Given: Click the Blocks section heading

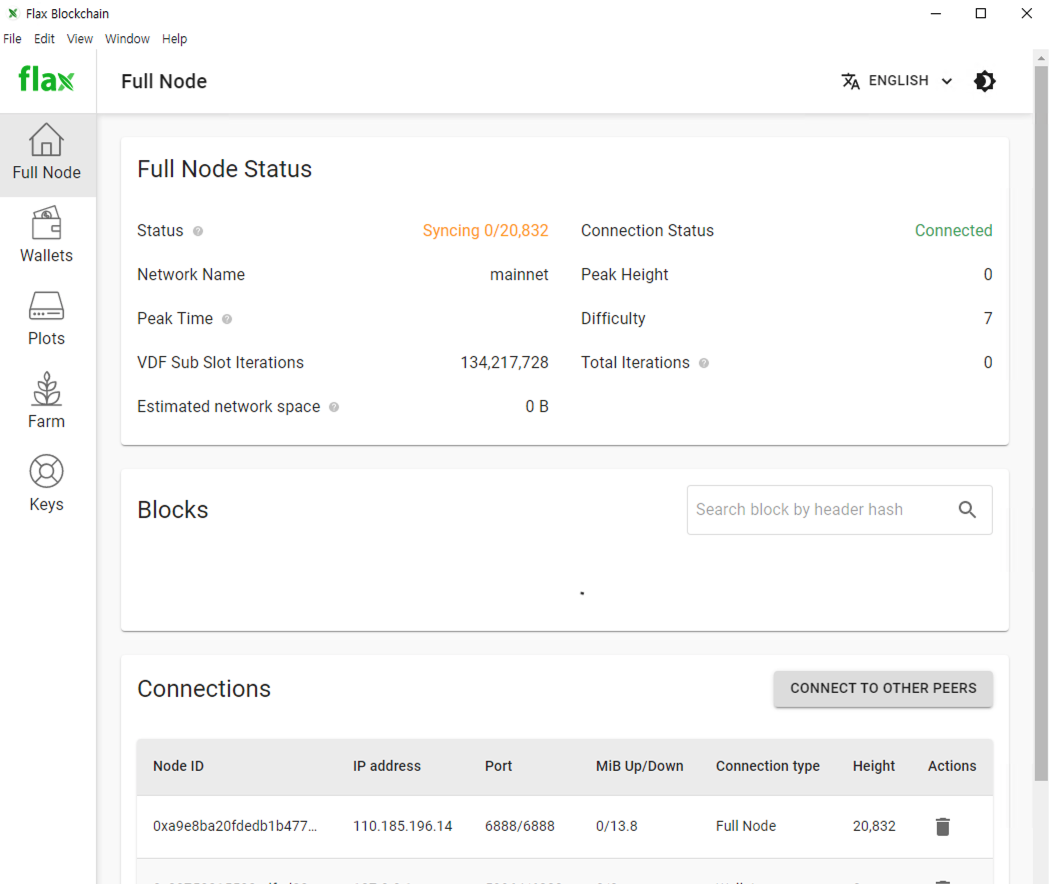Looking at the screenshot, I should [173, 510].
